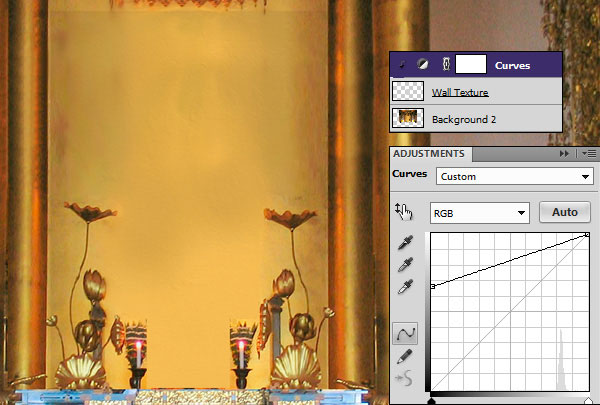Image resolution: width=600 pixels, height=405 pixels.
Task: Select the edit points curve tool
Action: [x=405, y=333]
